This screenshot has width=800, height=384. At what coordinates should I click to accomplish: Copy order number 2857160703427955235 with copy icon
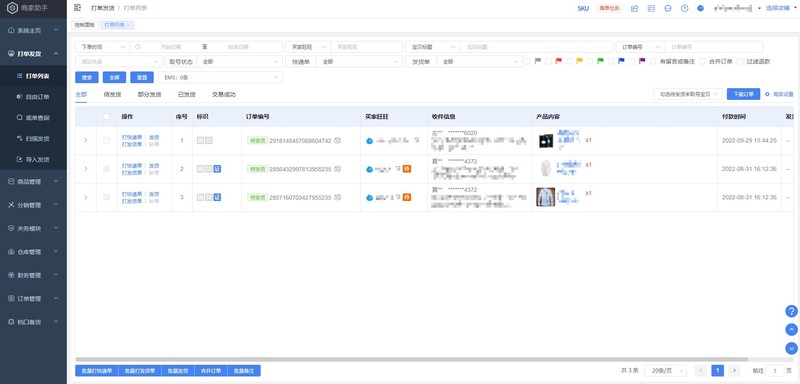(337, 197)
